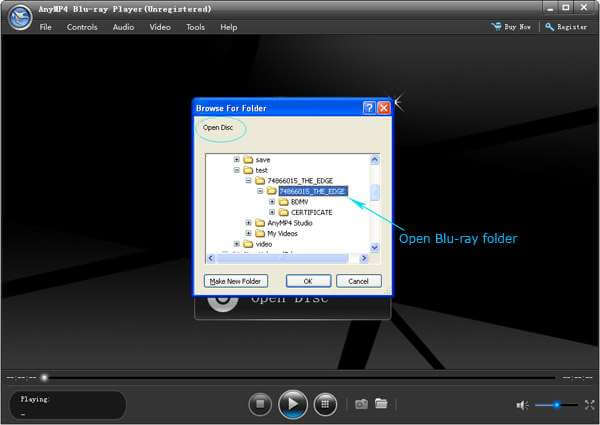Select the highlighted 74866015_THE_EDGE folder
The height and width of the screenshot is (425, 600).
[x=313, y=191]
